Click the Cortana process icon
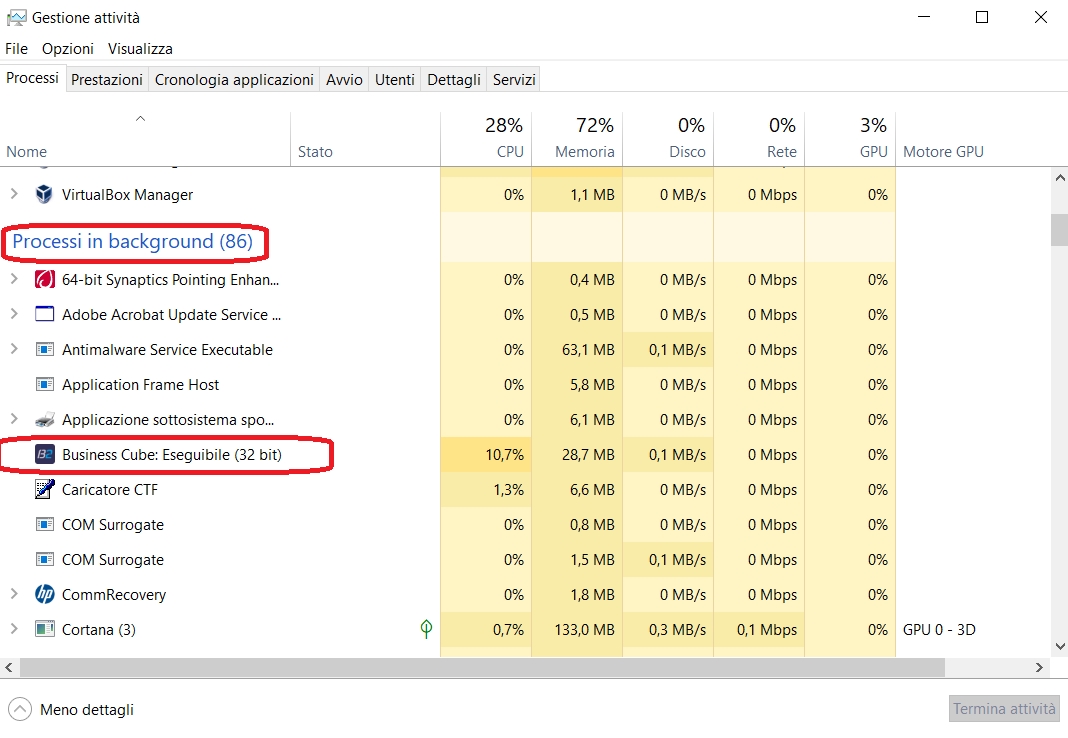Viewport: 1068px width, 738px height. pyautogui.click(x=44, y=630)
